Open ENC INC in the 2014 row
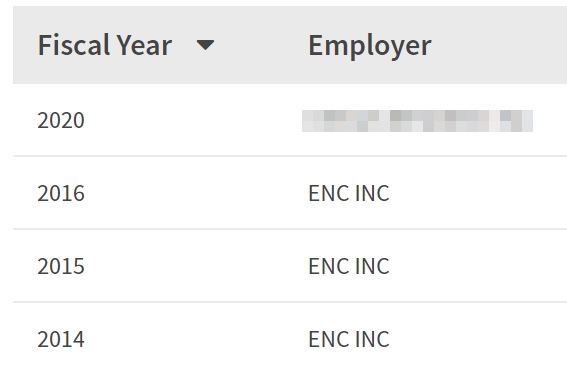 [x=349, y=339]
